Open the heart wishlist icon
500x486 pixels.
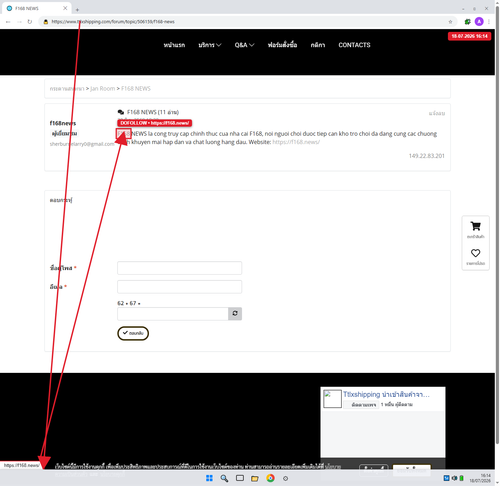coord(475,253)
